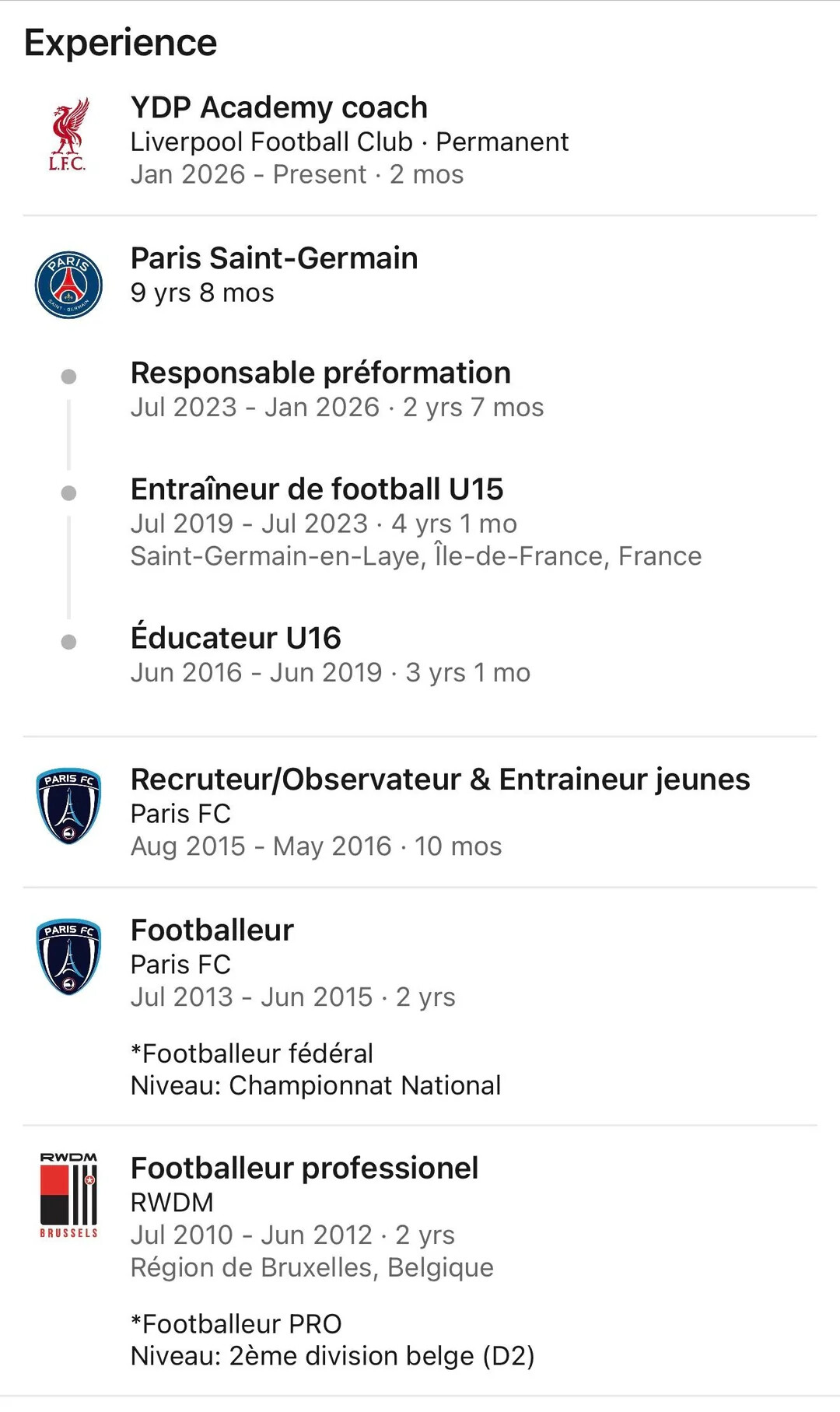Click the Liverpool FC club logo
840x1412 pixels.
68,134
